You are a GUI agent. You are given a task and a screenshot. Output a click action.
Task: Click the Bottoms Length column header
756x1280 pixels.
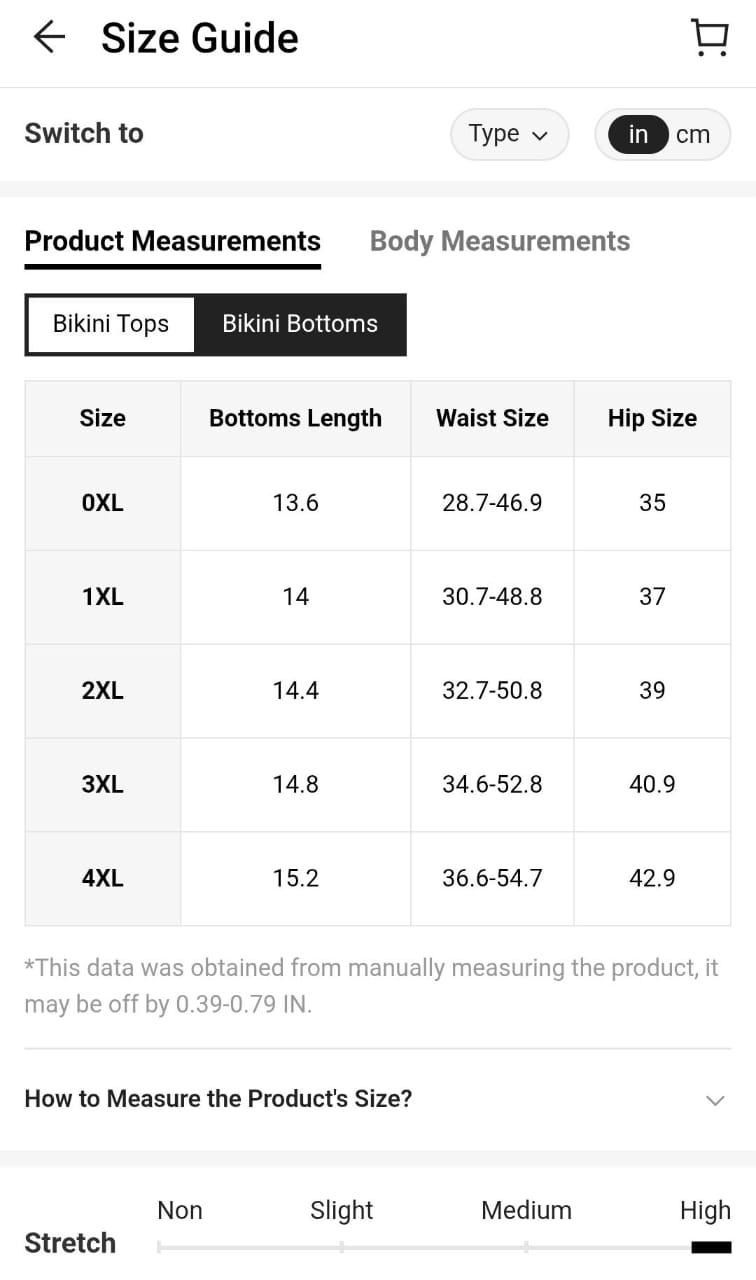[x=296, y=419]
